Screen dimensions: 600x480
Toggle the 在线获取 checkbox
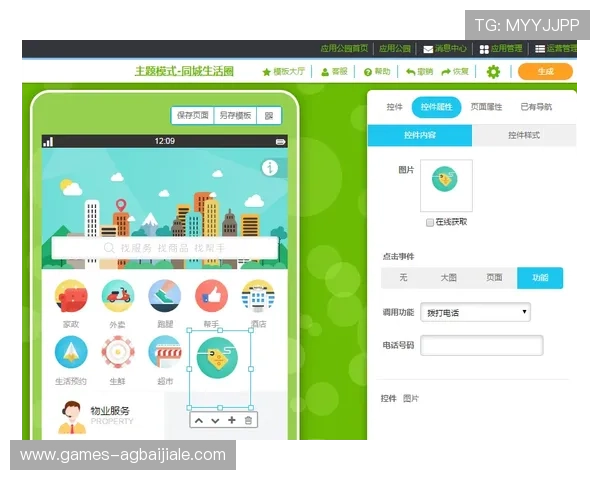pos(430,222)
